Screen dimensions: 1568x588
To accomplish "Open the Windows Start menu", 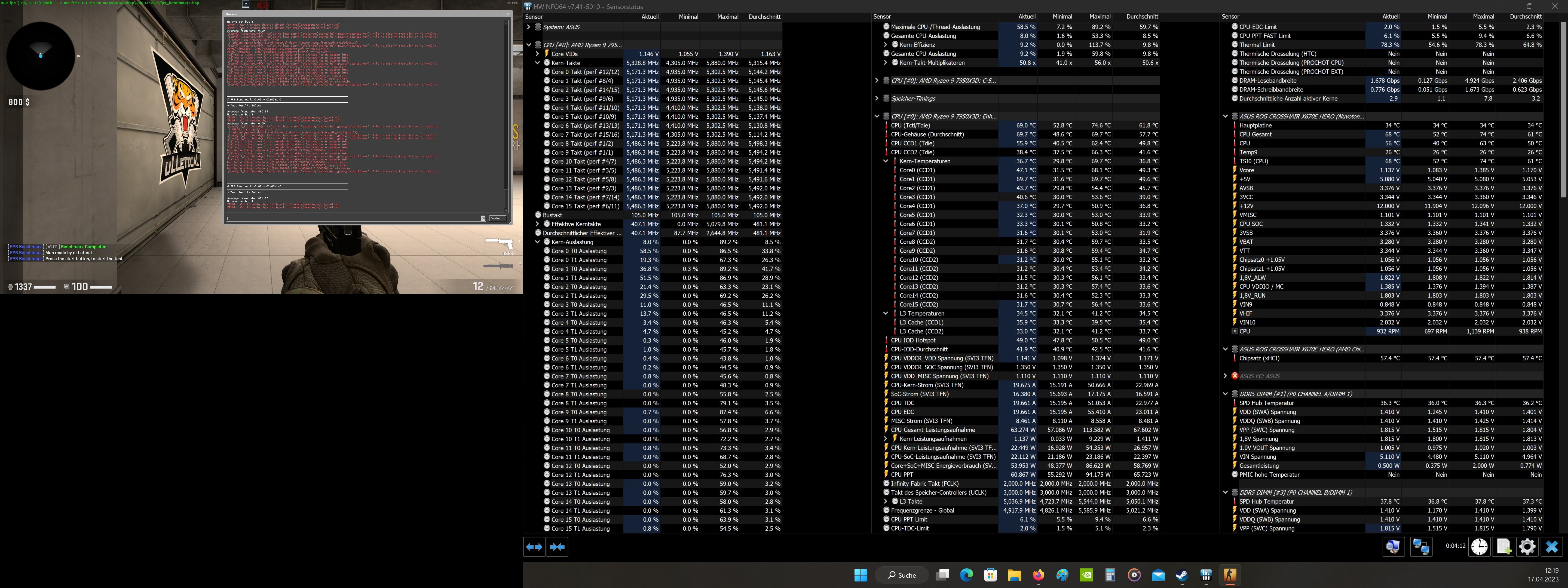I will 860,575.
